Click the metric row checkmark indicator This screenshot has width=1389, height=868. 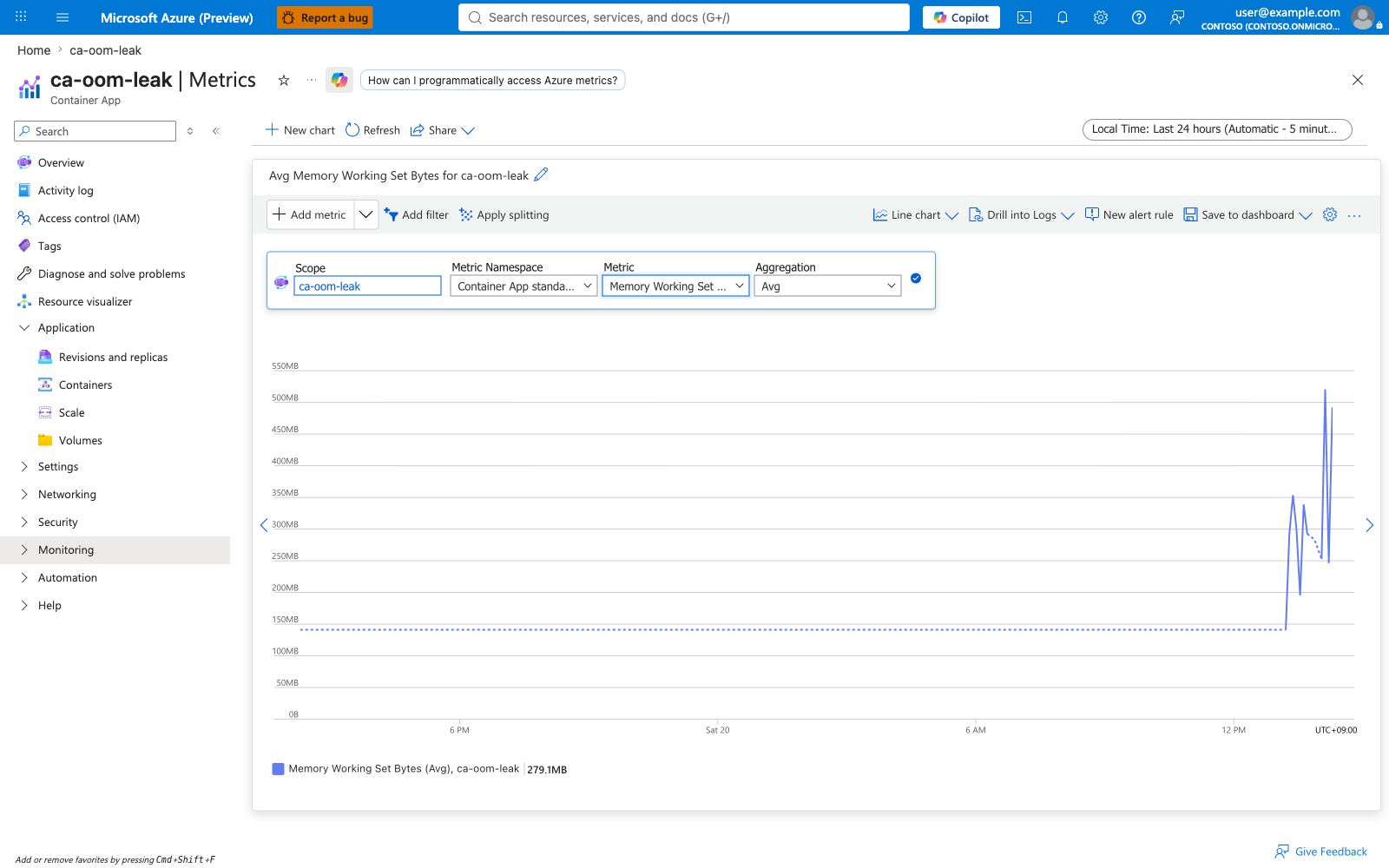916,279
